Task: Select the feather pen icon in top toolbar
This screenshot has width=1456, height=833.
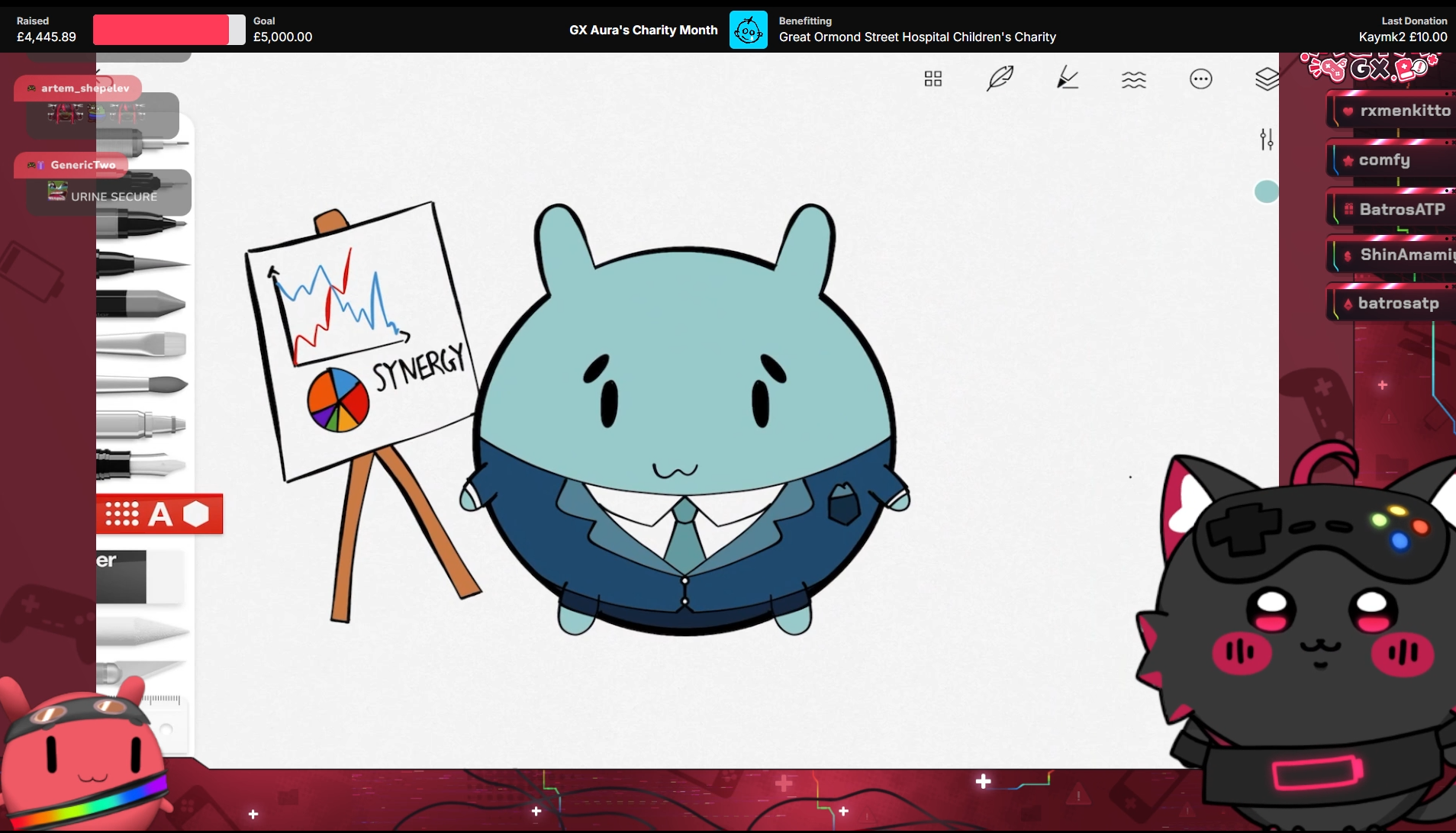Action: 1000,79
